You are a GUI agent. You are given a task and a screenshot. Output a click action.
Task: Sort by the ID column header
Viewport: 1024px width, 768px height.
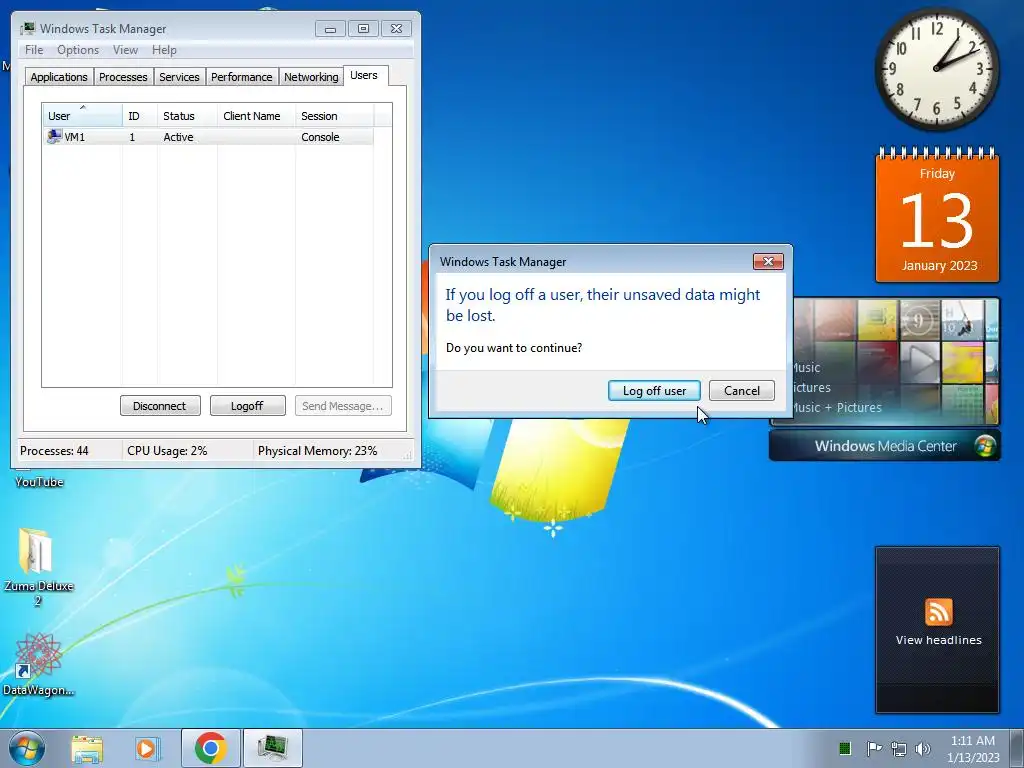coord(140,115)
